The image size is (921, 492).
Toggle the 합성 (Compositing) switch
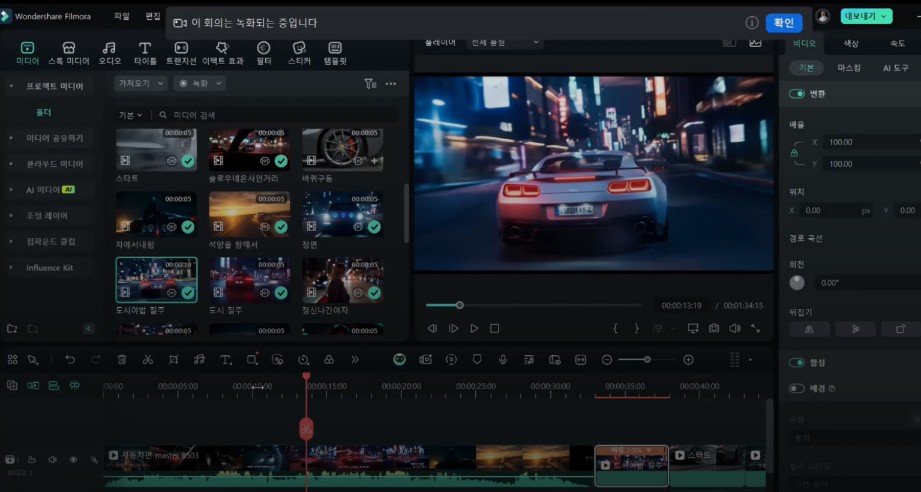797,362
